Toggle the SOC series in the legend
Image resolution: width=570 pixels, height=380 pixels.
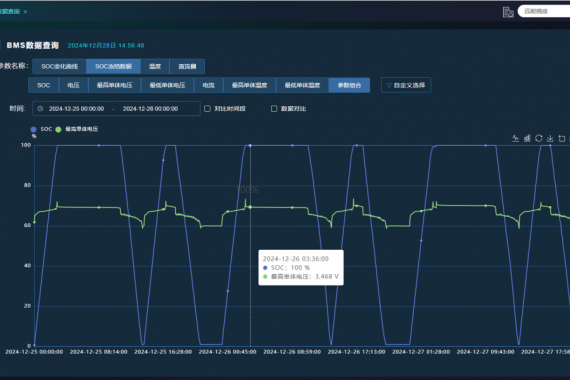(x=41, y=129)
